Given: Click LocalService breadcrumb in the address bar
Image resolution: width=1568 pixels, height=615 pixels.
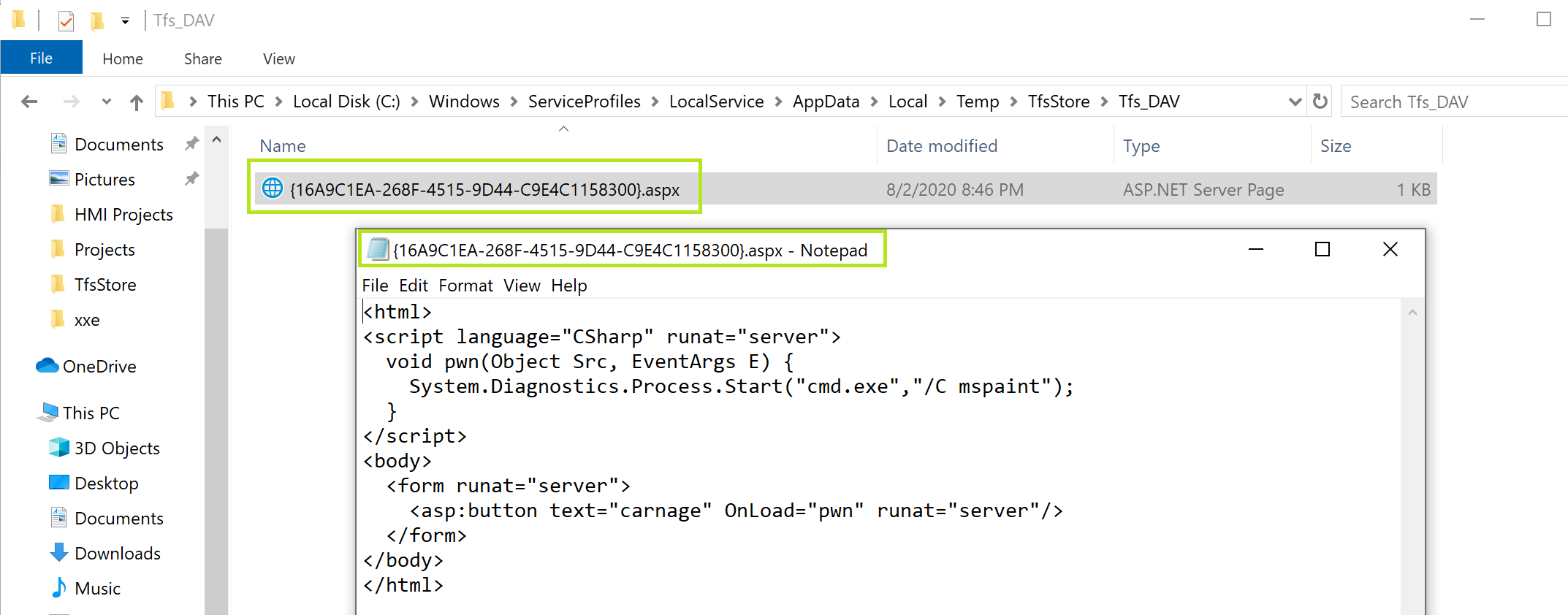Looking at the screenshot, I should 717,102.
